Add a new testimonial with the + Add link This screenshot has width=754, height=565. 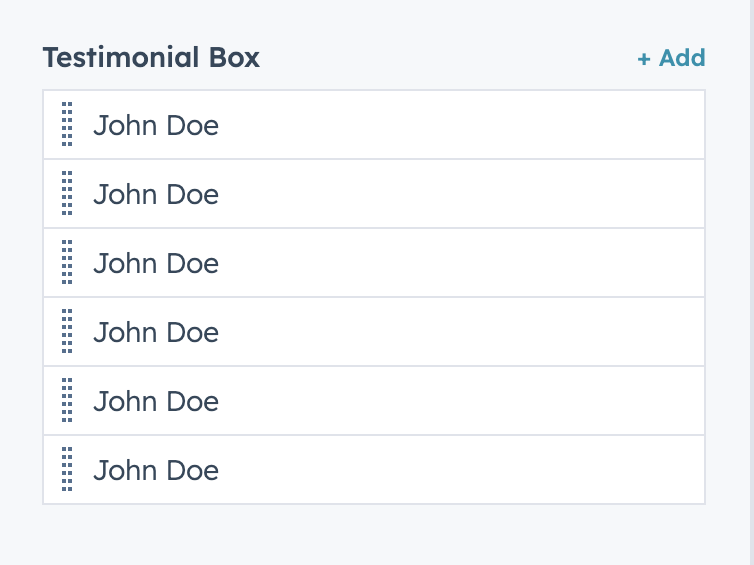point(671,58)
